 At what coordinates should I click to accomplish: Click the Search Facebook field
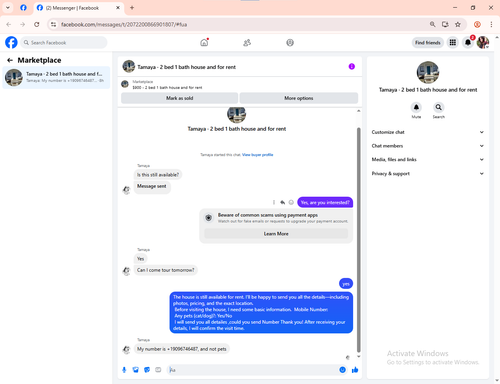[64, 43]
